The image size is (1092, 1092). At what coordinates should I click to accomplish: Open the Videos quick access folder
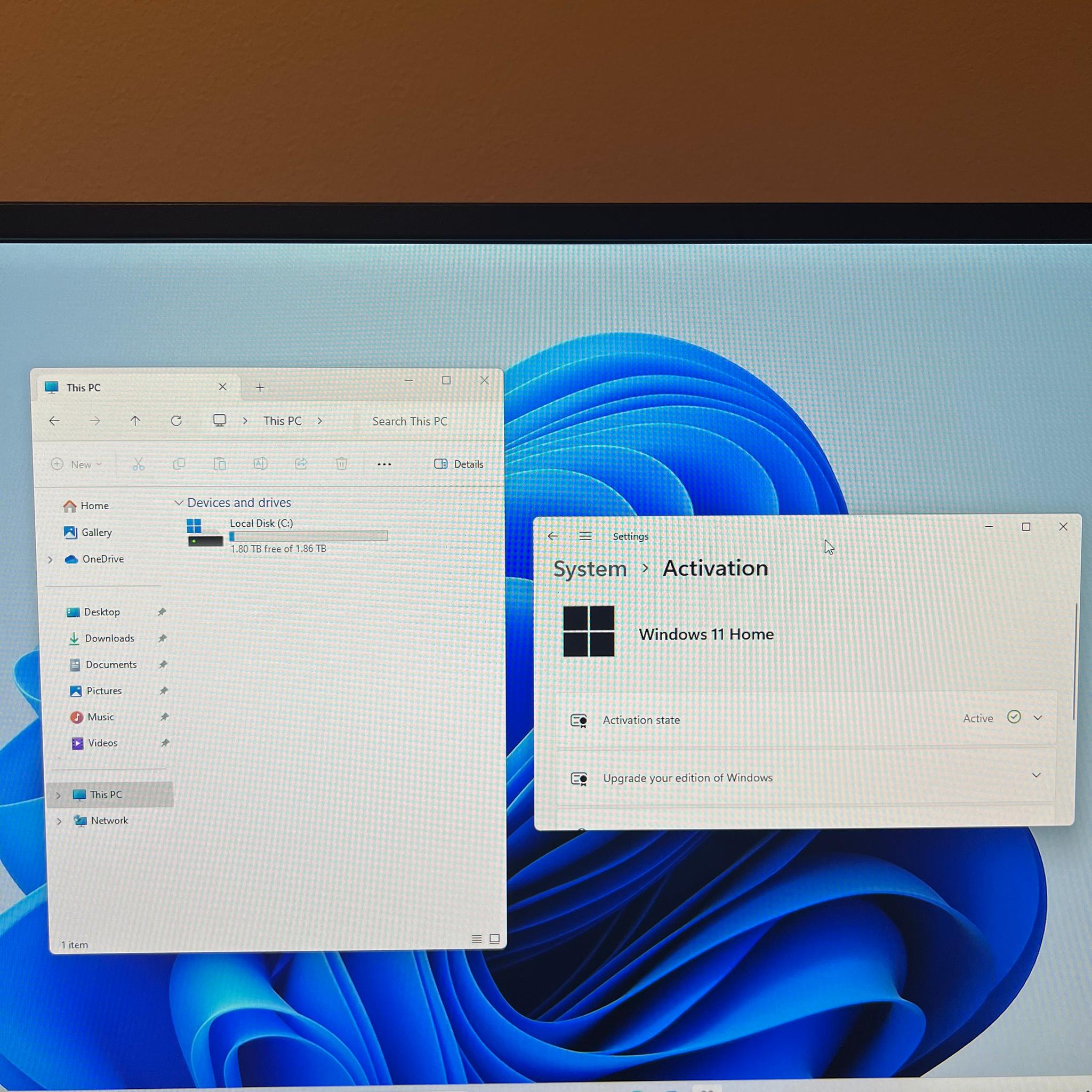click(94, 743)
